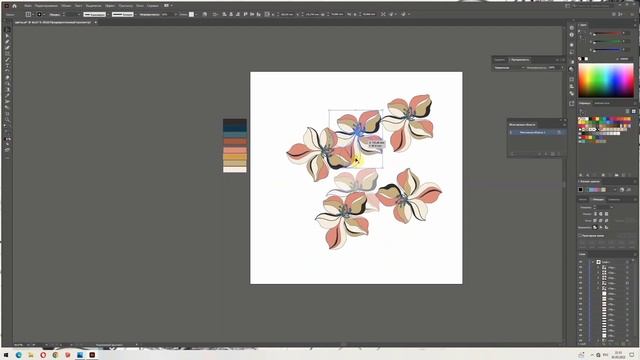
Task: Close the open document tab
Action: pyautogui.click(x=96, y=22)
